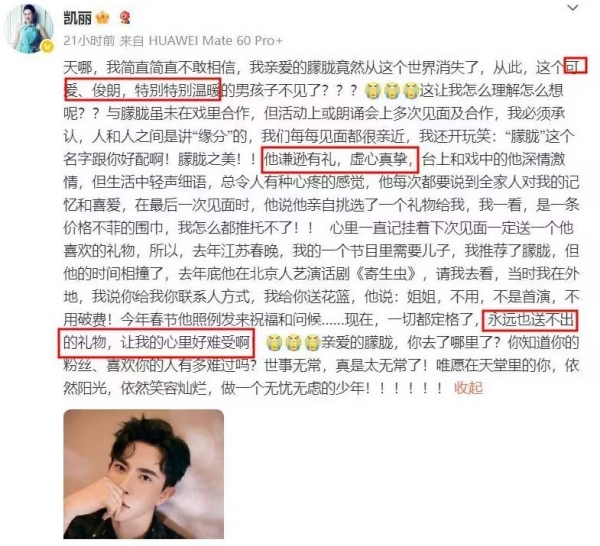
Task: Click the HUAWEI Mate 60 Pro+ source
Action: point(215,41)
